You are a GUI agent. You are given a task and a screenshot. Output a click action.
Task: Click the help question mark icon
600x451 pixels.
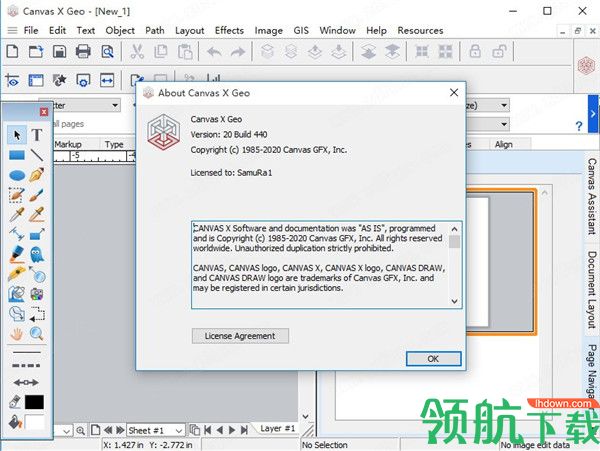(x=579, y=126)
